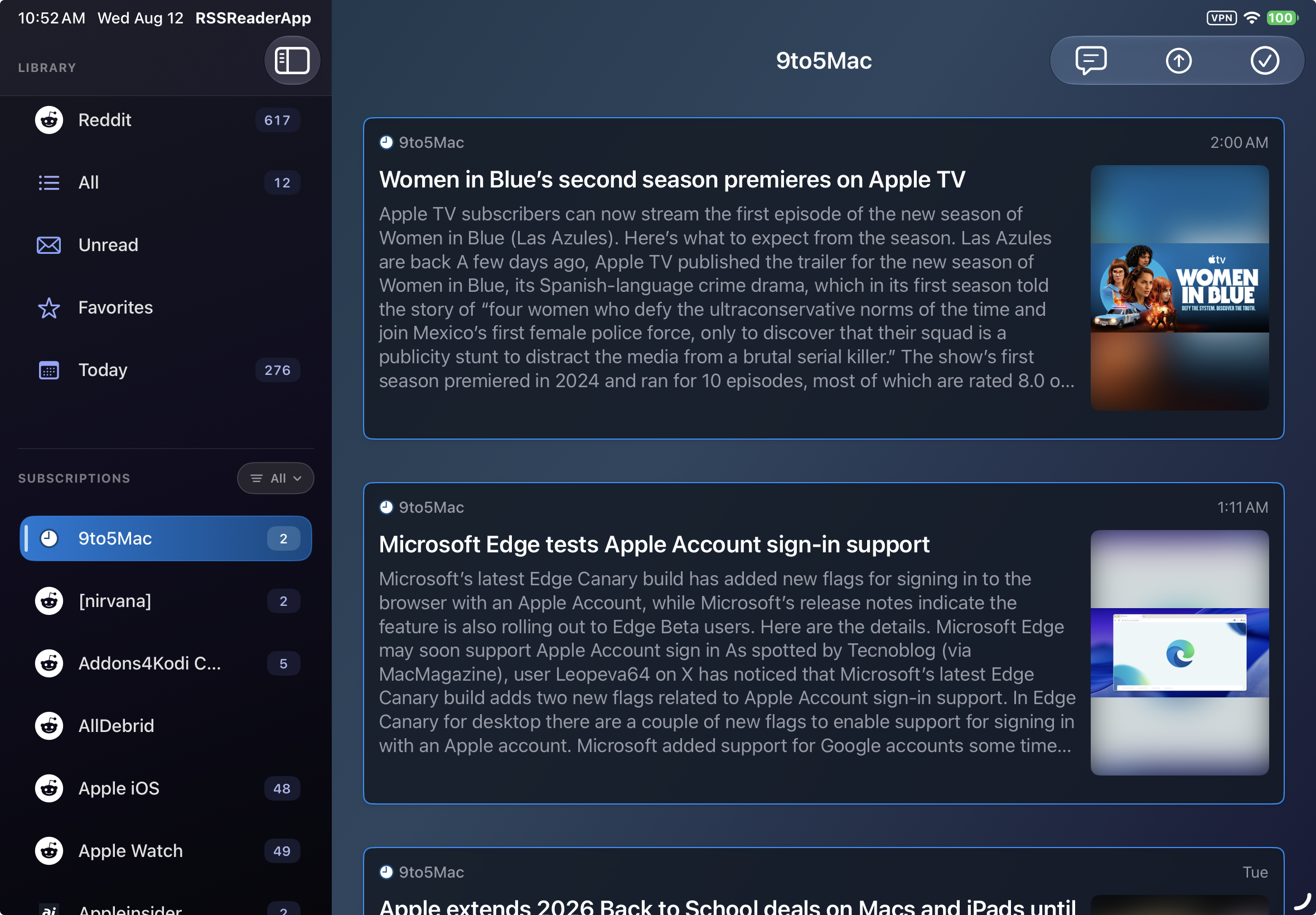The height and width of the screenshot is (915, 1316).
Task: Show Unread articles
Action: point(166,245)
